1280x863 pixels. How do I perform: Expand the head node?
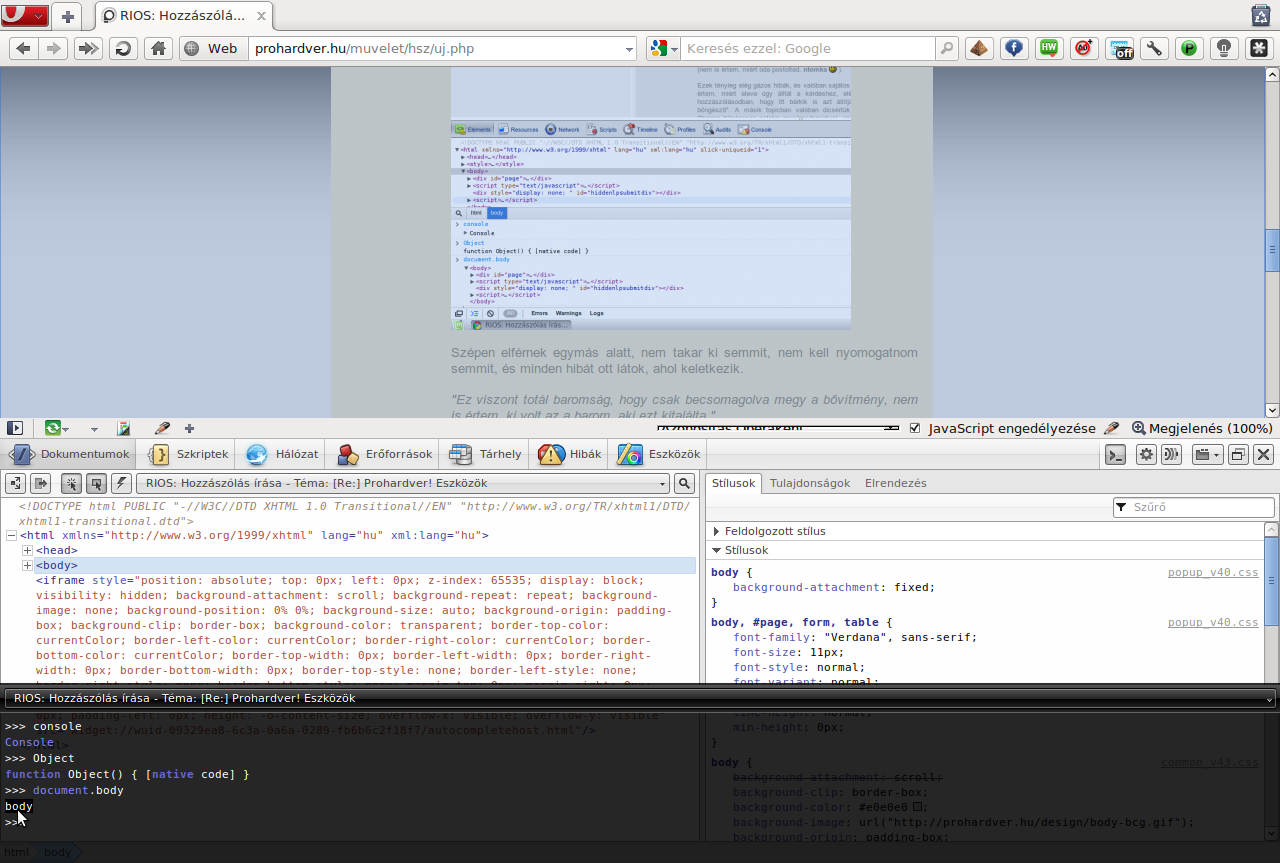coord(27,551)
